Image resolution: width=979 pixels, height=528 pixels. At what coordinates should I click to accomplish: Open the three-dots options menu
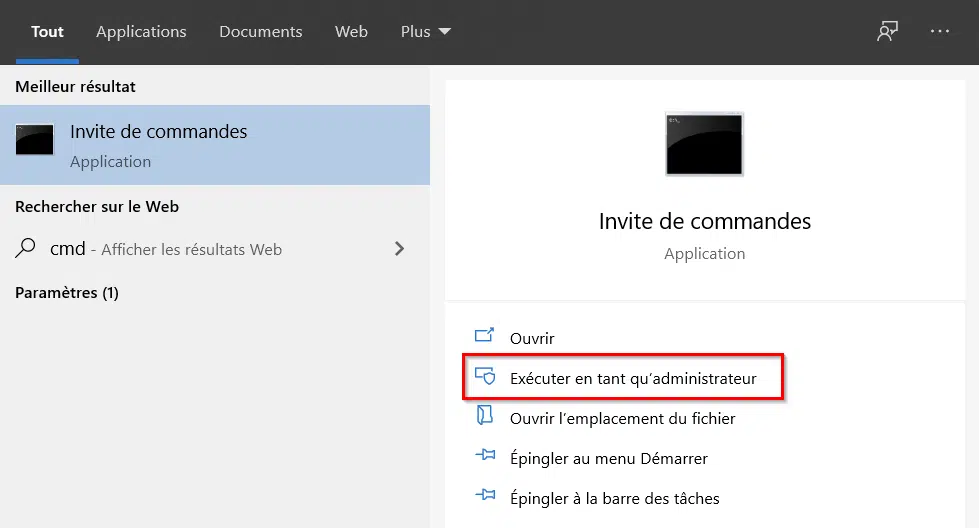pos(940,31)
